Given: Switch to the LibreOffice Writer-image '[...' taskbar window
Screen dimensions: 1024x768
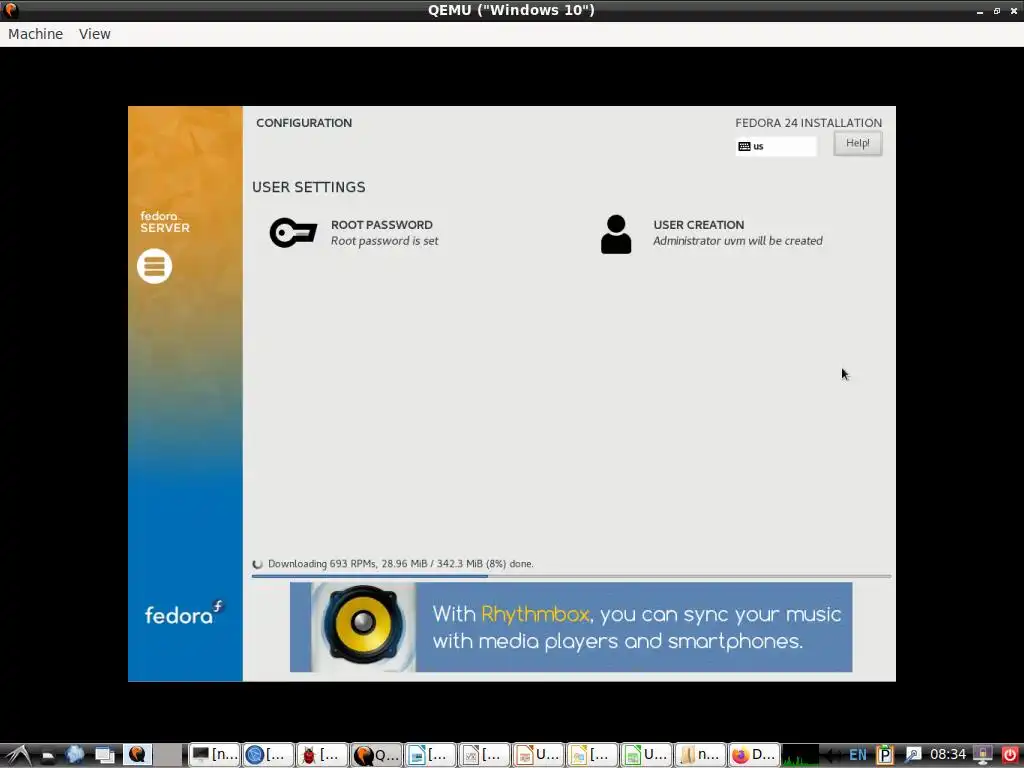Looking at the screenshot, I should pos(430,755).
